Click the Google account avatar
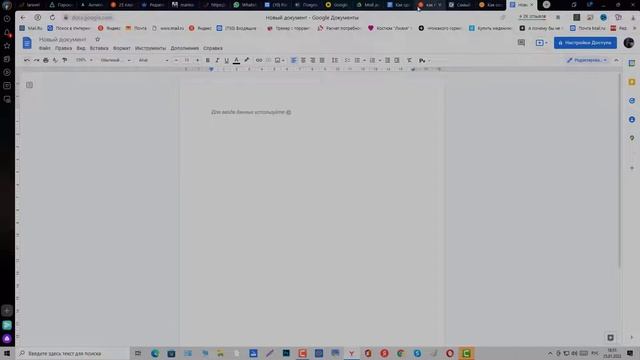Screen dimensions: 640x360 pyautogui.click(x=629, y=42)
